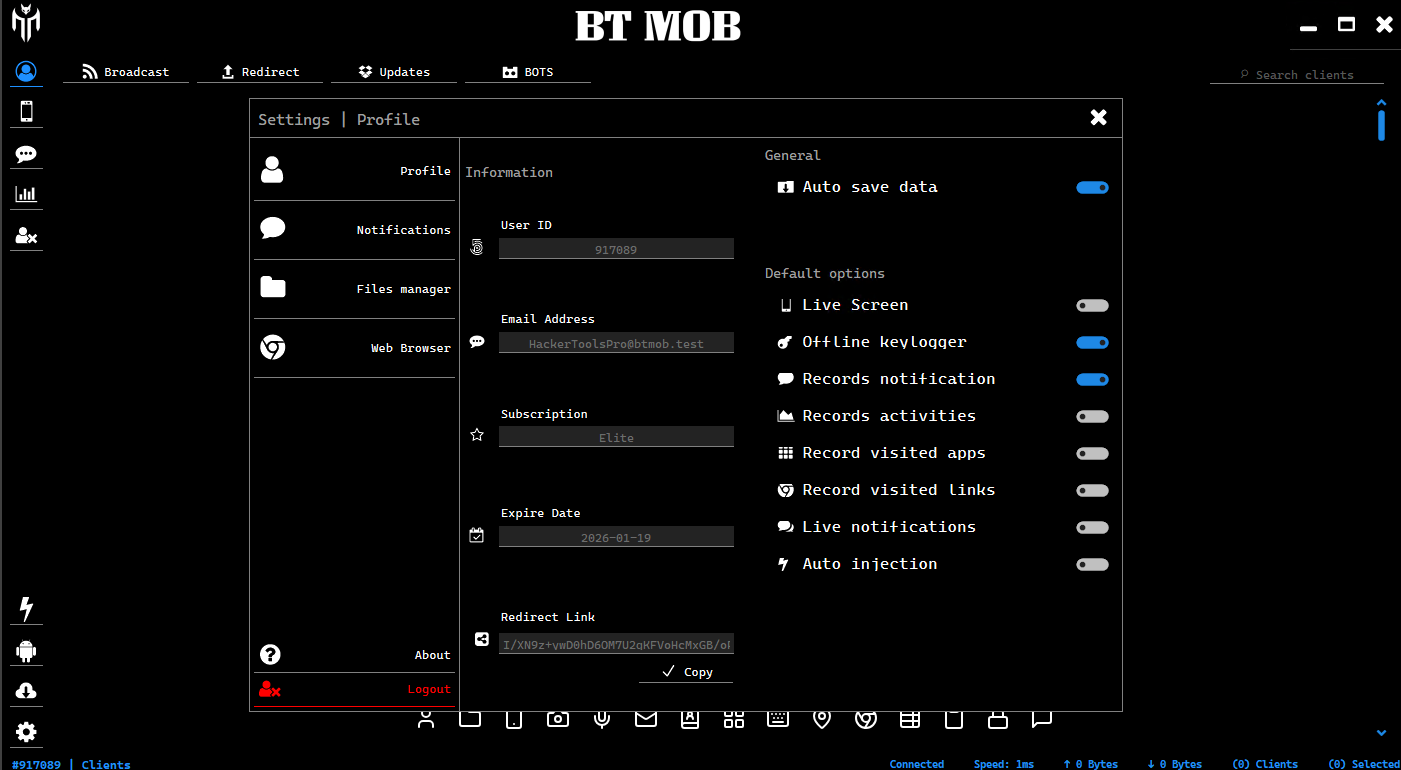Click the upload "0 Bytes" status text
Screen dimensions: 1401x770
pos(1090,764)
